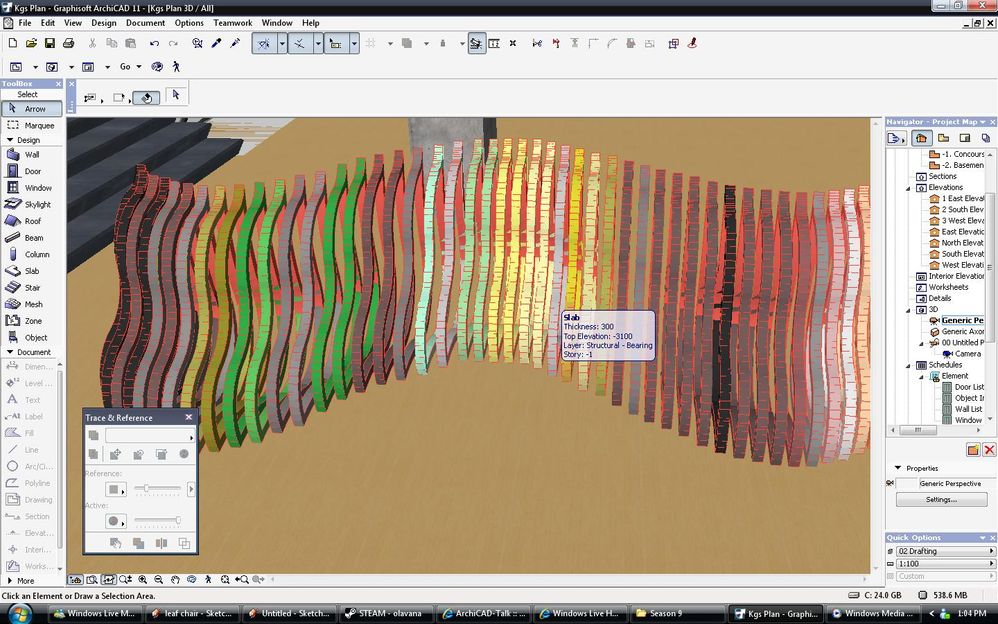
Task: Switch Navigator to Publisher Sets button
Action: click(985, 138)
